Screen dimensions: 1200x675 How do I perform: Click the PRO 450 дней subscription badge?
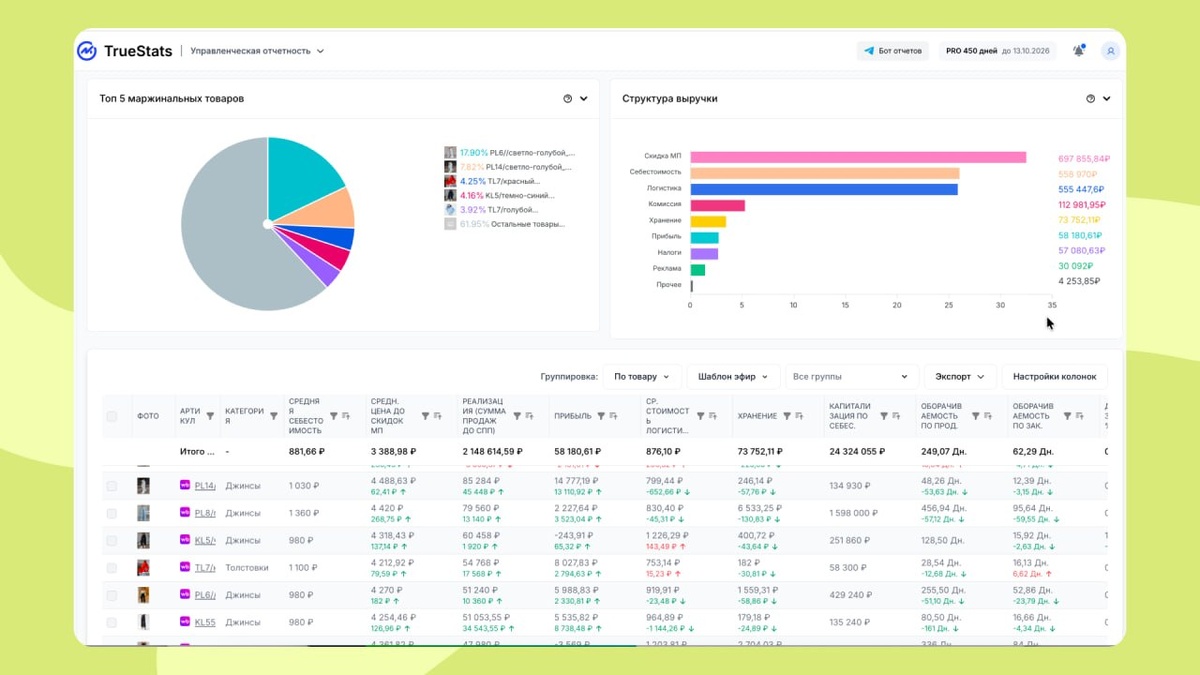[997, 51]
